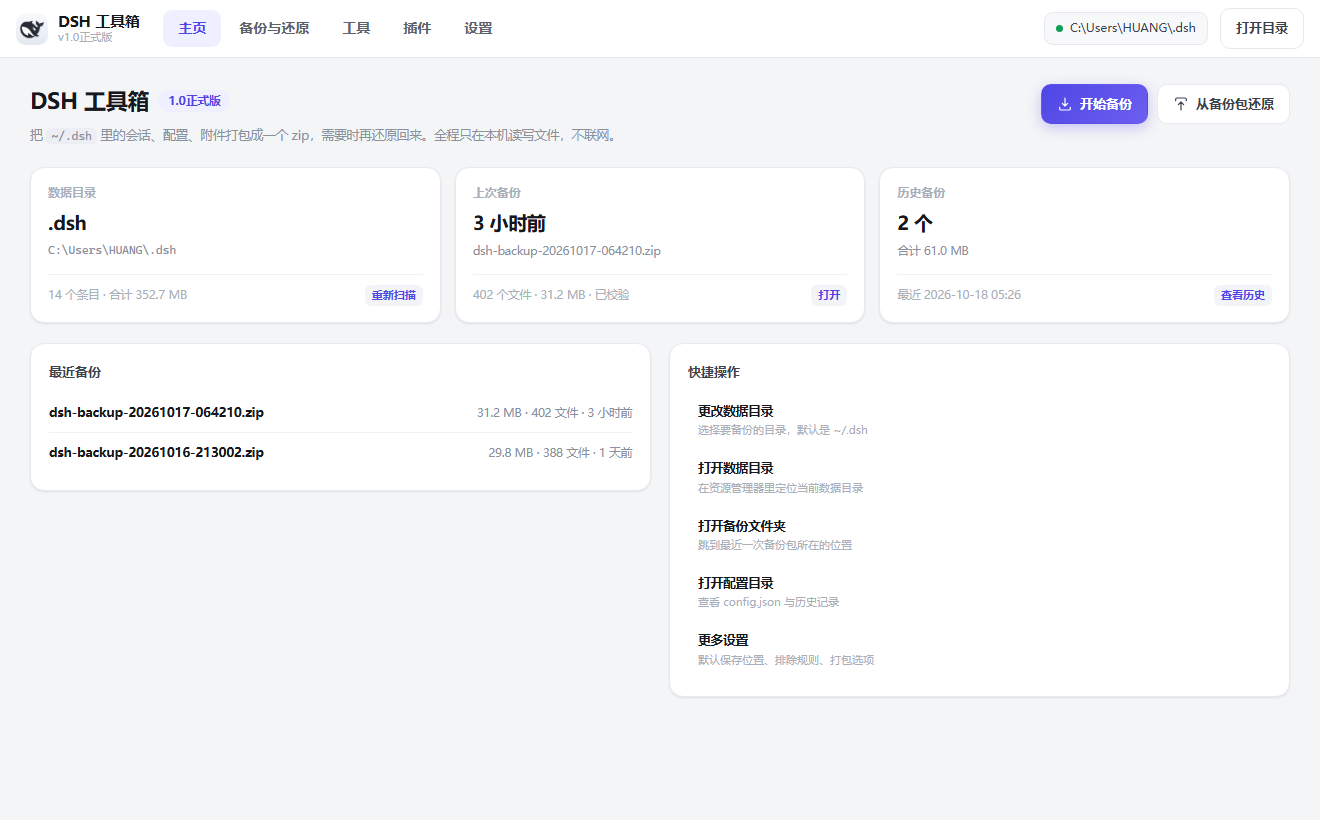Click the upload icon in 从备份包还原

pos(1181,104)
